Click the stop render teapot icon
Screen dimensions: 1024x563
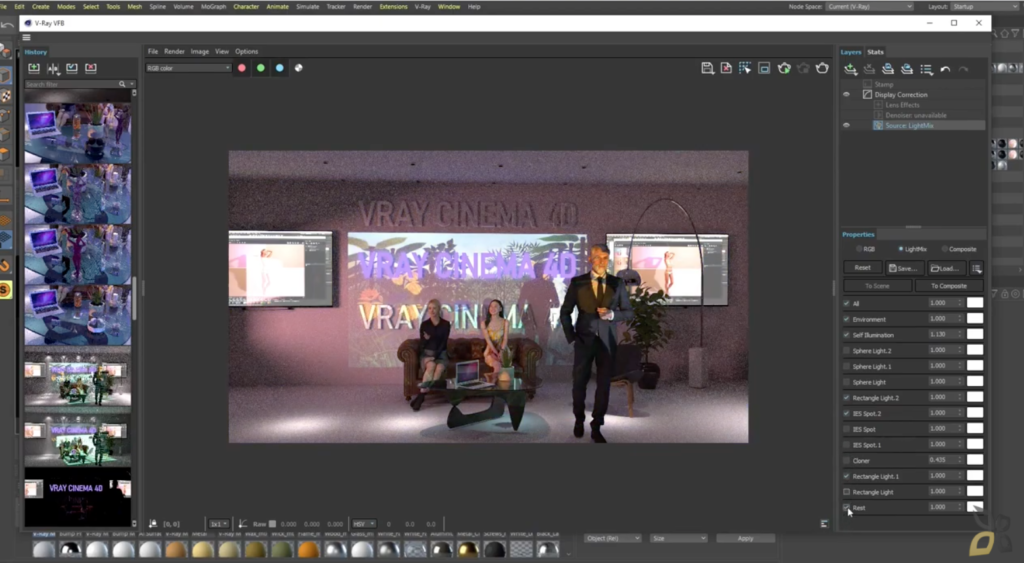[803, 68]
